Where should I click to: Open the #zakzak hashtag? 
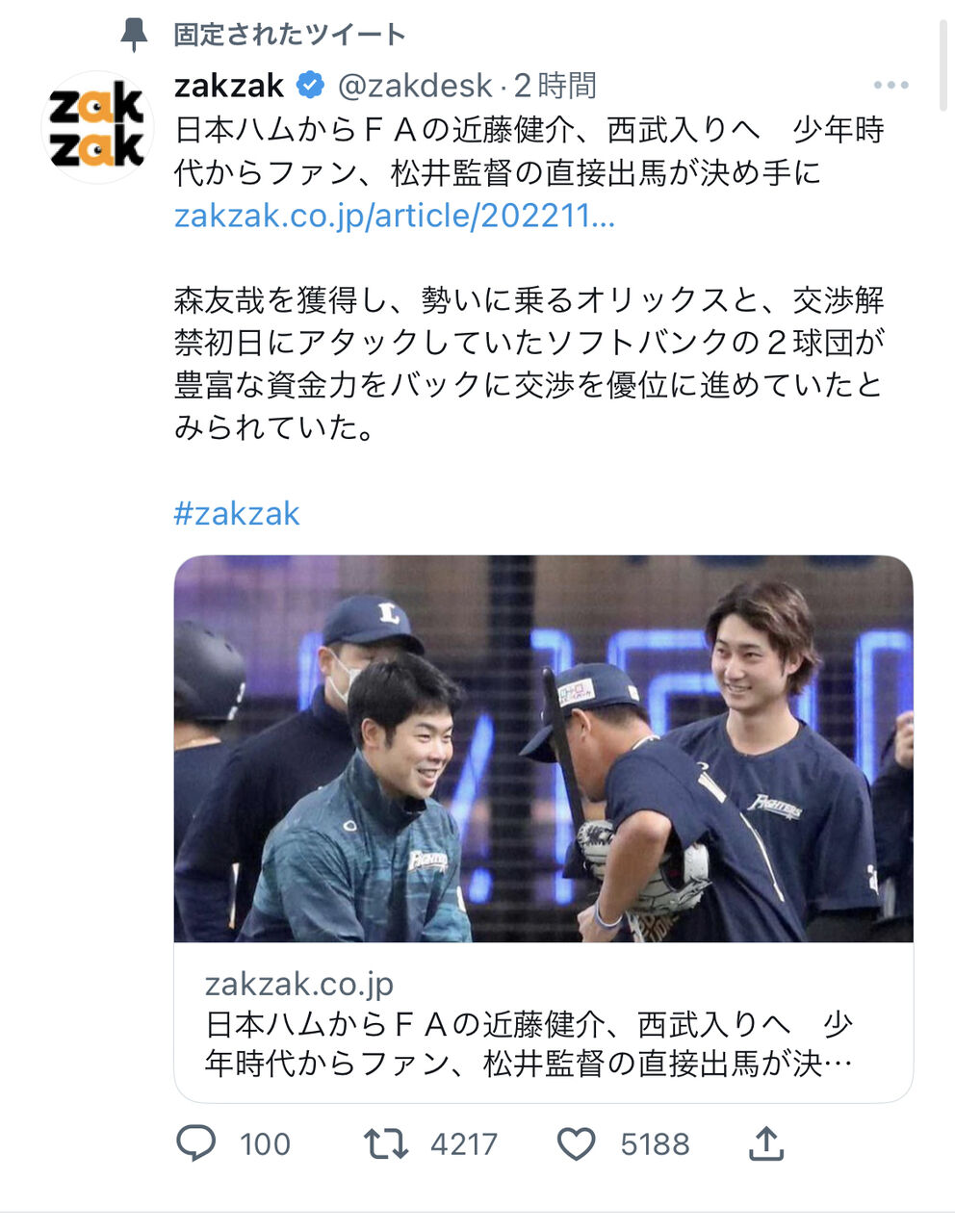pyautogui.click(x=237, y=513)
